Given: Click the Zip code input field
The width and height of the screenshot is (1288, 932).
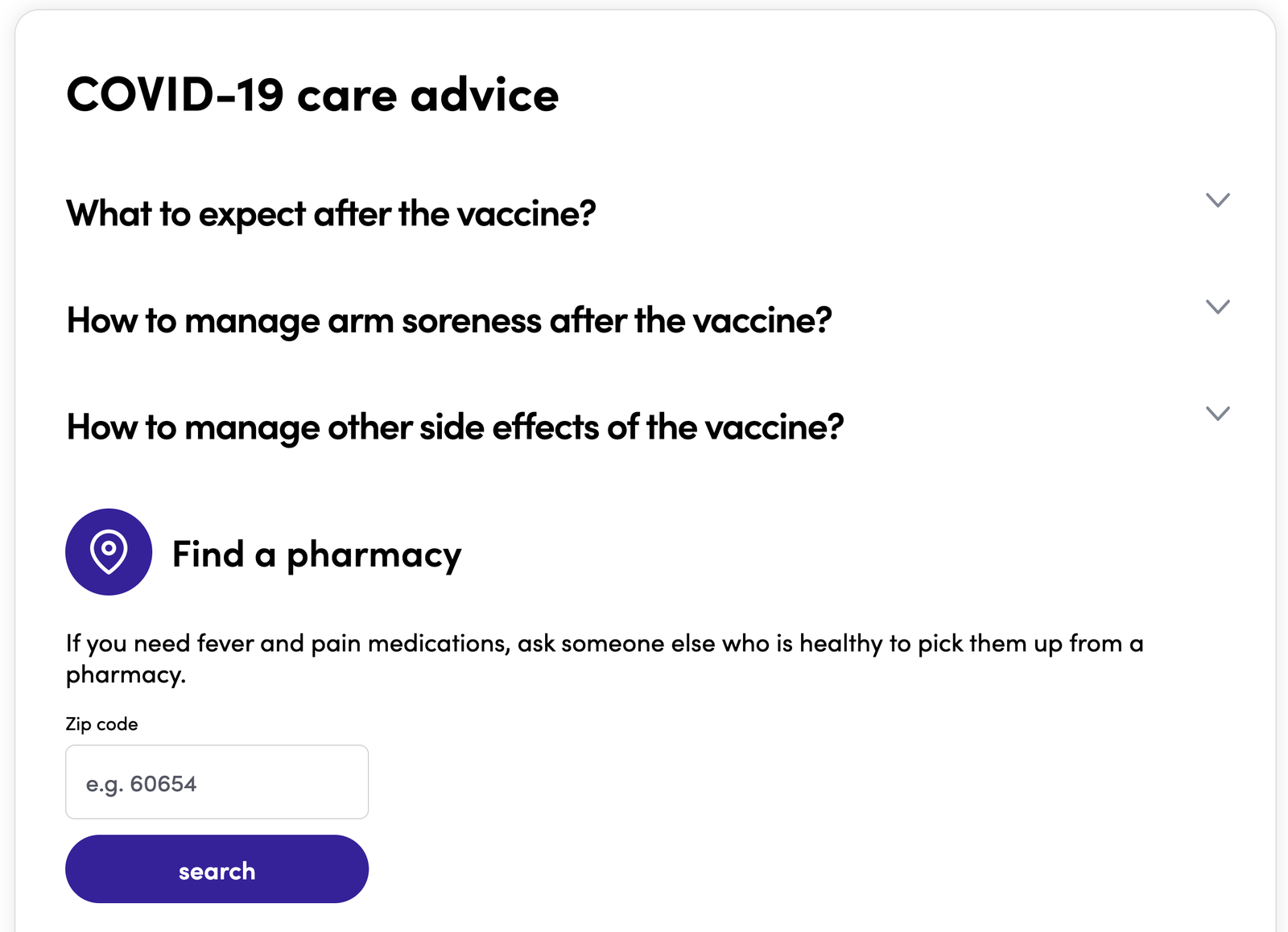Looking at the screenshot, I should tap(217, 781).
